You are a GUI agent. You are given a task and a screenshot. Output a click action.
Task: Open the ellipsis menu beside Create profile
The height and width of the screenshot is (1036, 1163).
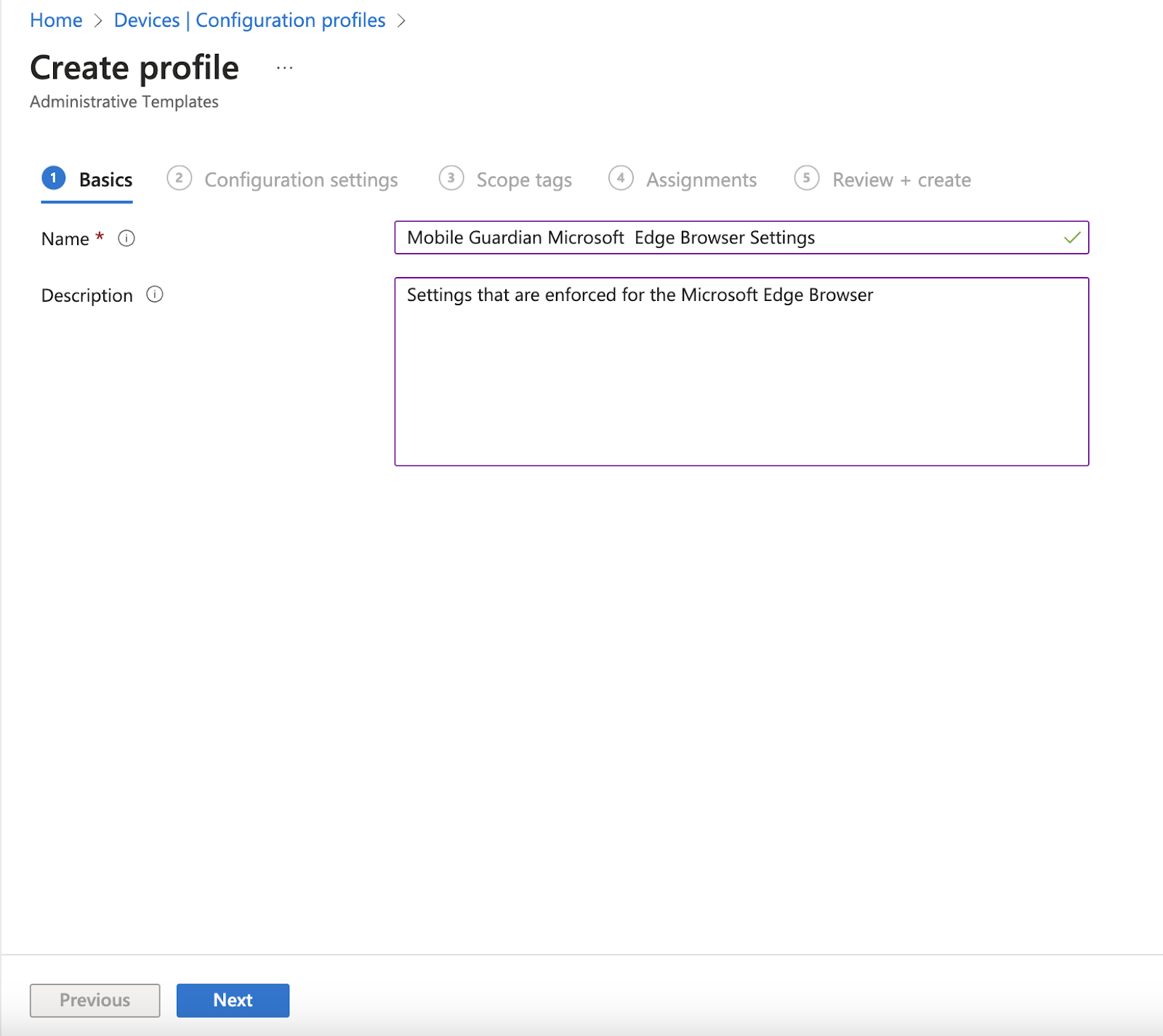(283, 67)
